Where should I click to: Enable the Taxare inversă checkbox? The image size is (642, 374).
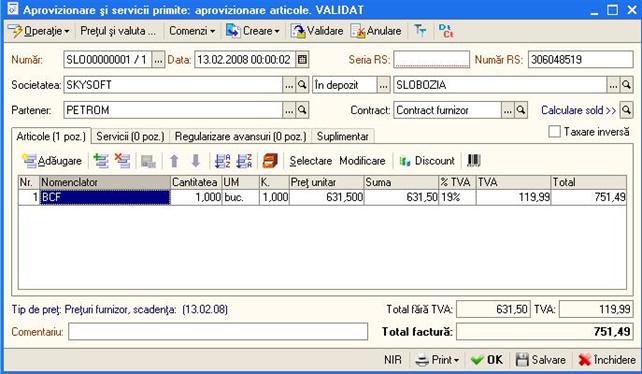tap(554, 131)
